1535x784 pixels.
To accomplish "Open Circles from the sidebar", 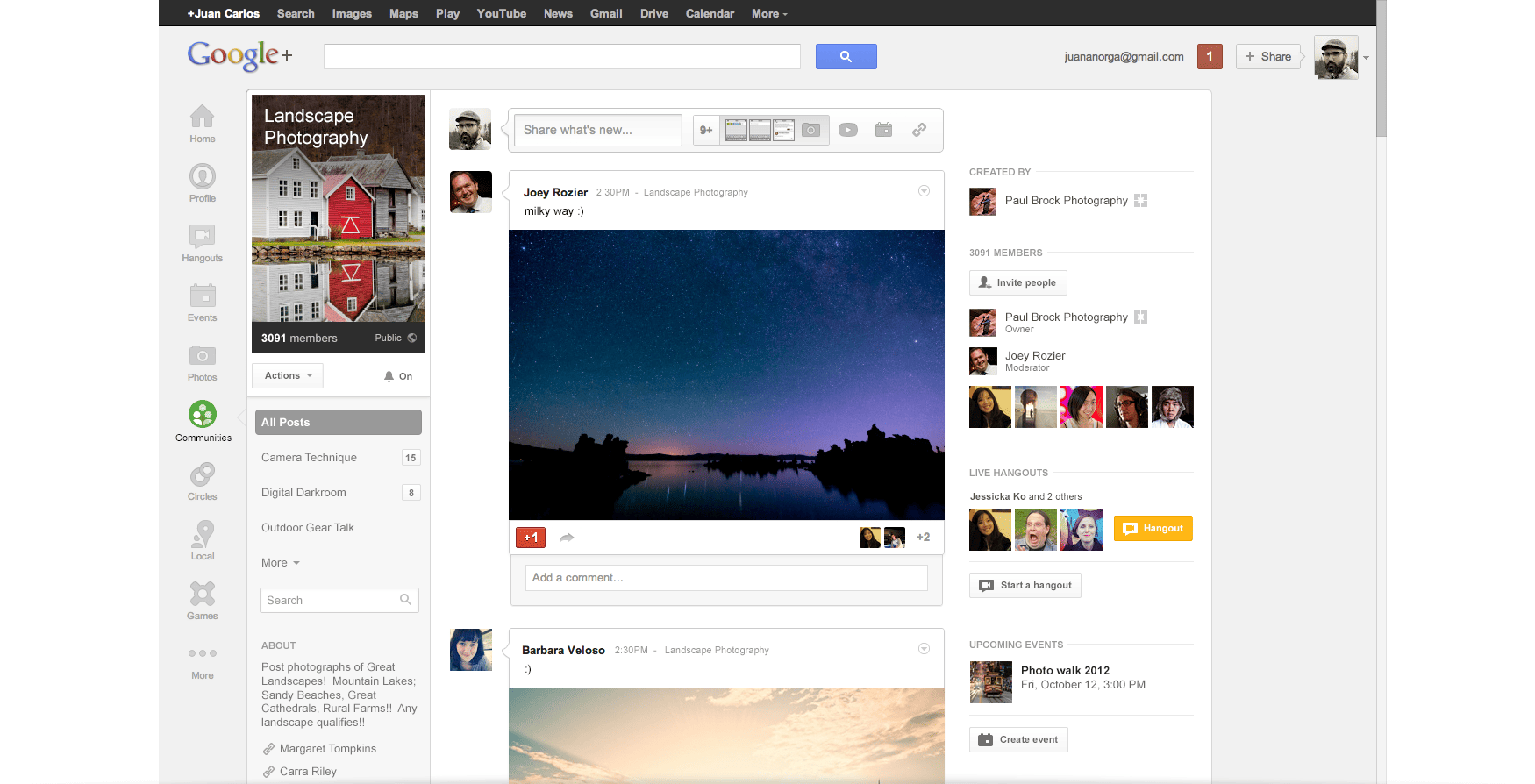I will point(202,481).
